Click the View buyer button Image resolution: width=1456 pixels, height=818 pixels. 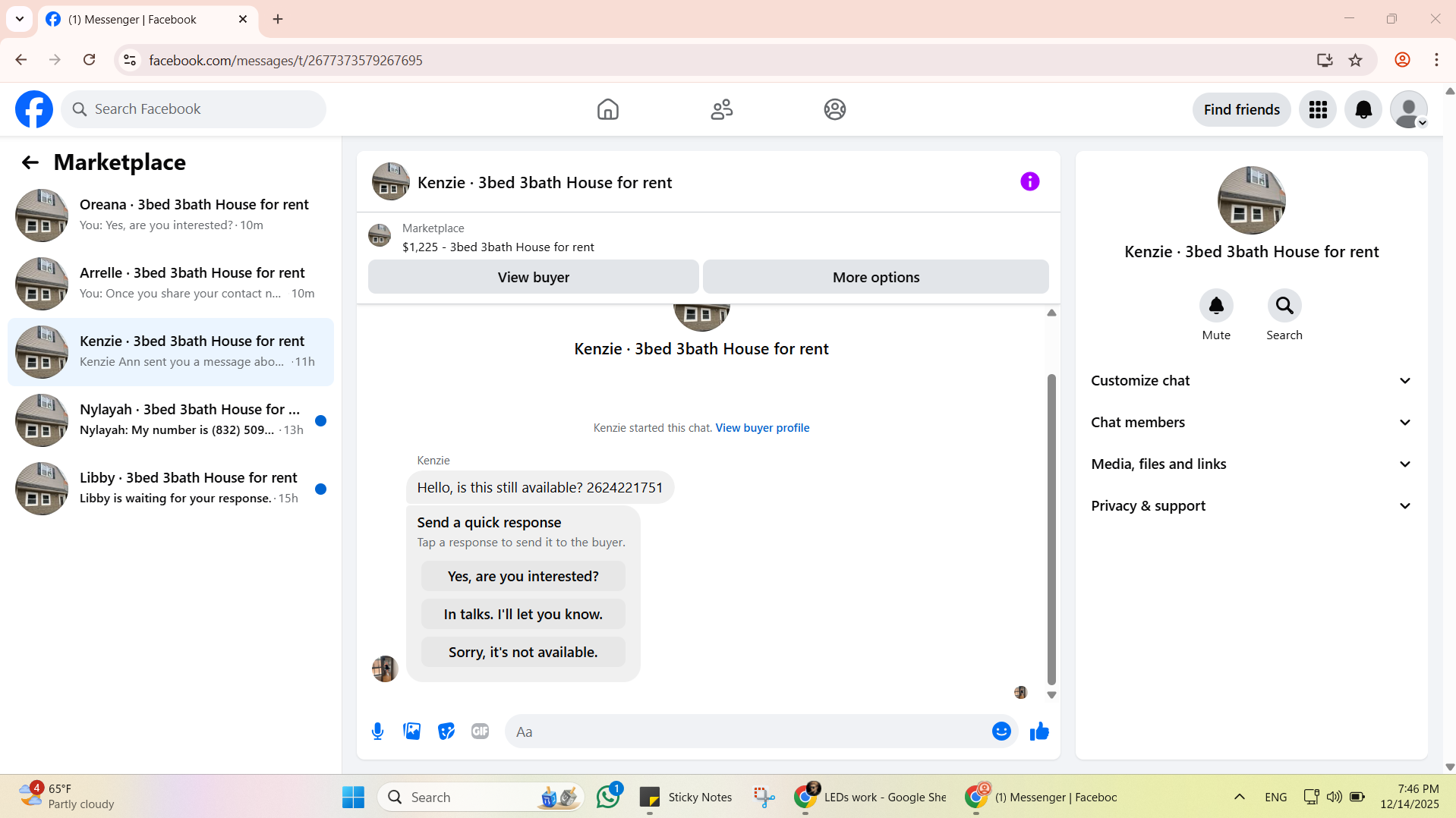coord(533,277)
